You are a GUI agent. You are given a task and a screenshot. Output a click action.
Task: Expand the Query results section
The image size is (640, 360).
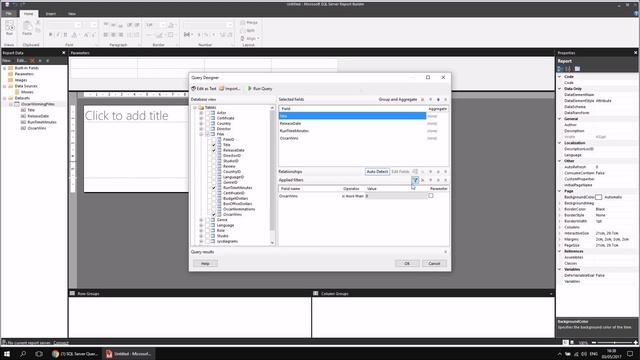[445, 252]
